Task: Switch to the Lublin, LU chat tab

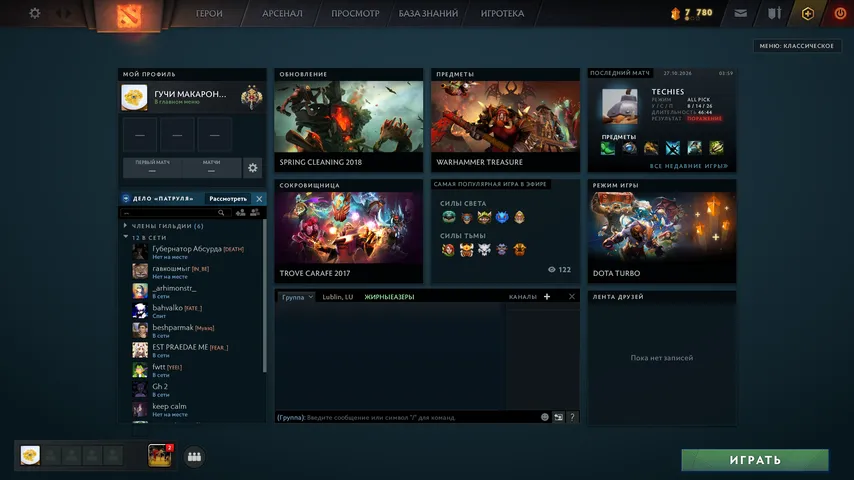Action: click(x=338, y=297)
